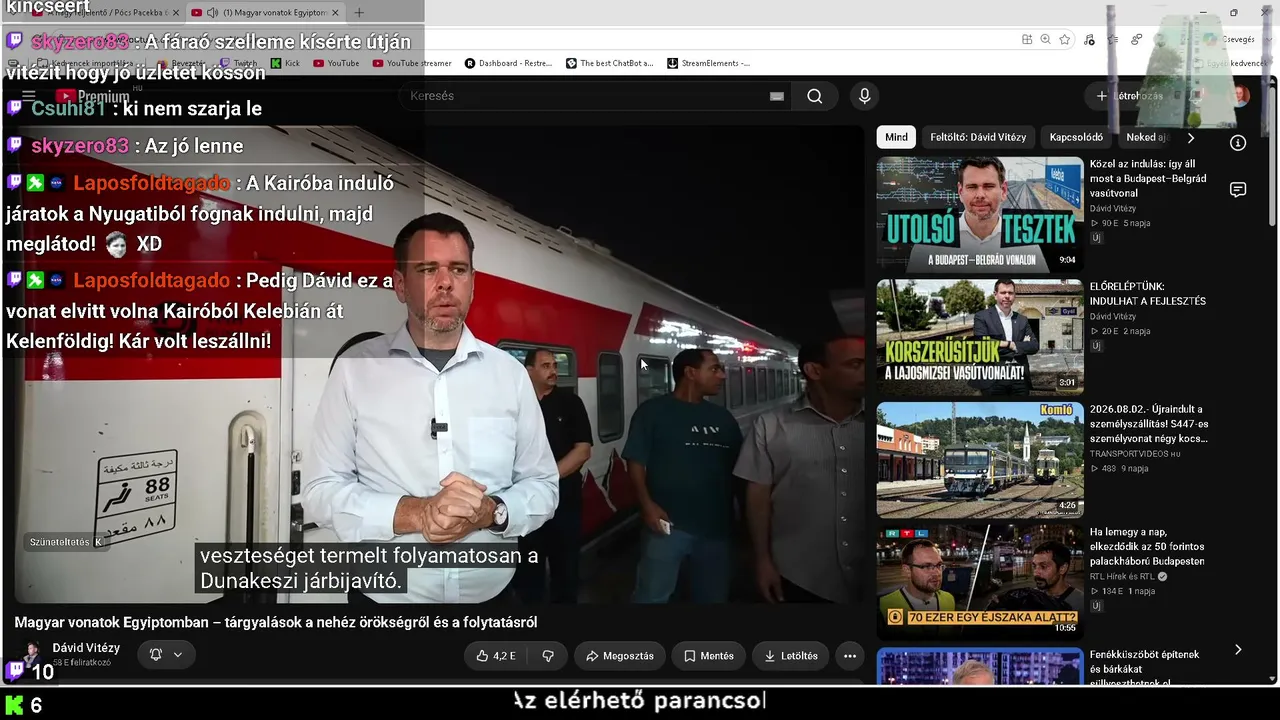Click the video title Magyar vonatok Egyiptomban
Screen dimensions: 1280x720
(x=276, y=622)
